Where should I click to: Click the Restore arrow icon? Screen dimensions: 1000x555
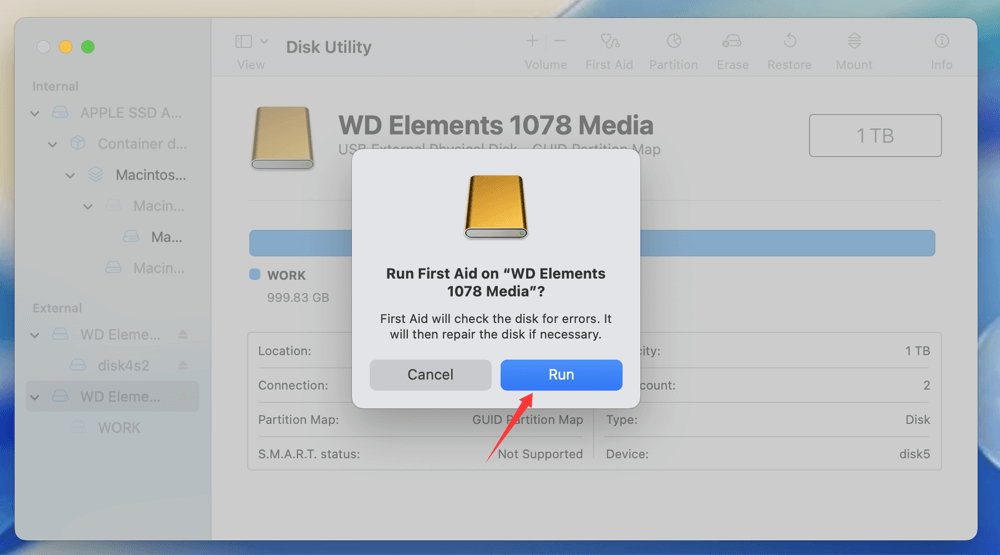[790, 41]
